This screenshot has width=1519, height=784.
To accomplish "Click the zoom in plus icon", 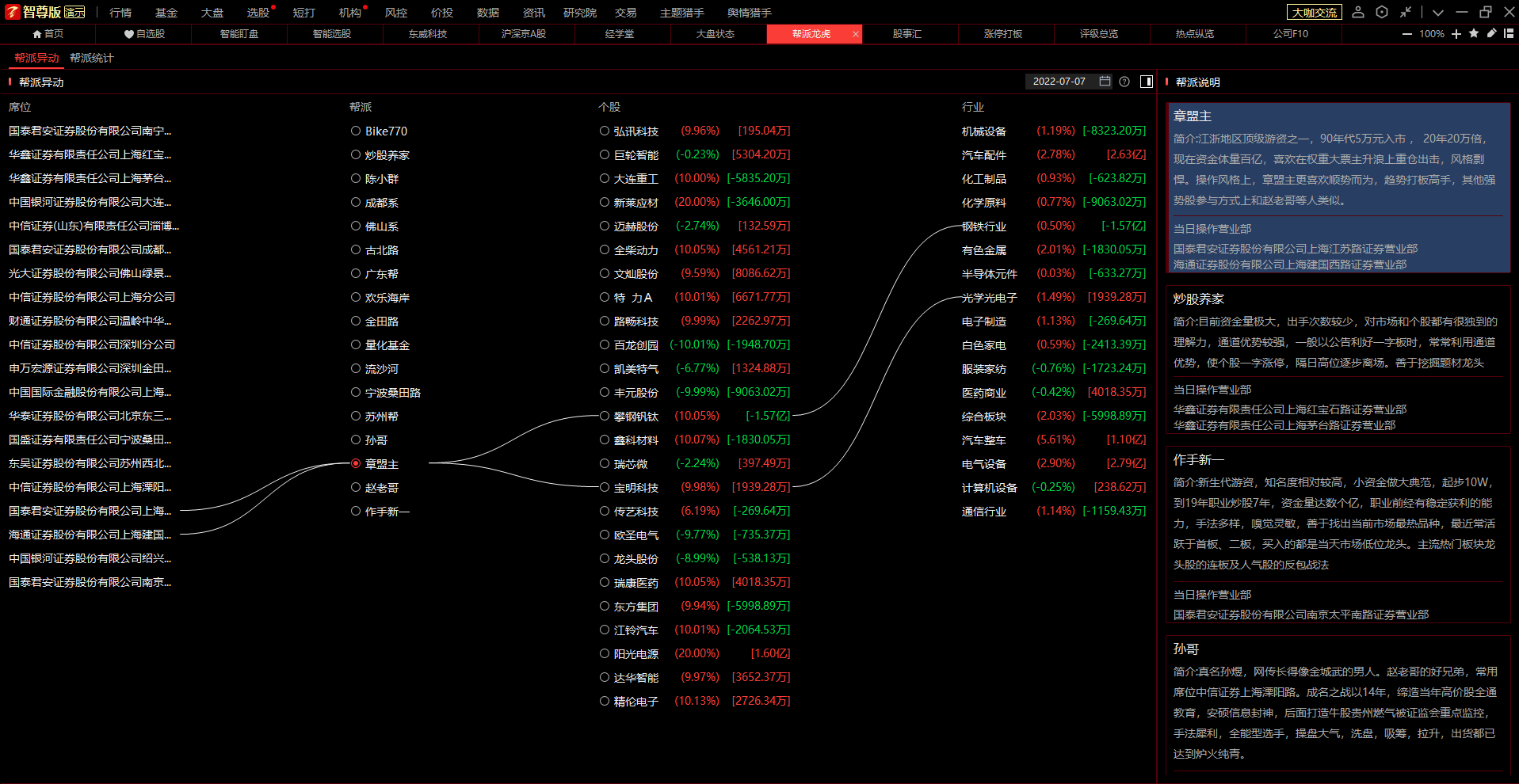I will coord(1456,33).
